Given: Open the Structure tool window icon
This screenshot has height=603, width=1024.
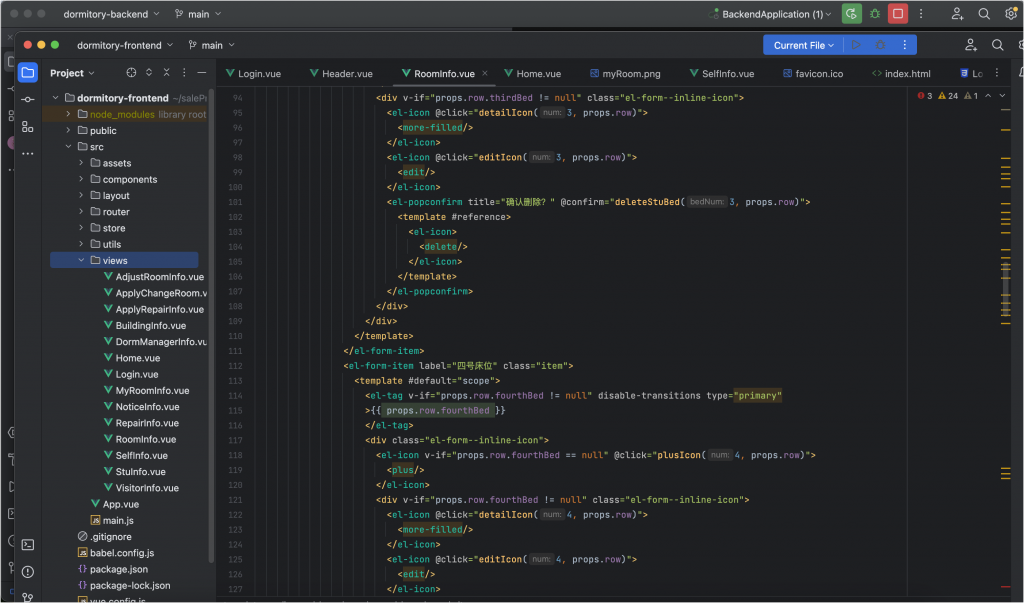Looking at the screenshot, I should pos(28,126).
